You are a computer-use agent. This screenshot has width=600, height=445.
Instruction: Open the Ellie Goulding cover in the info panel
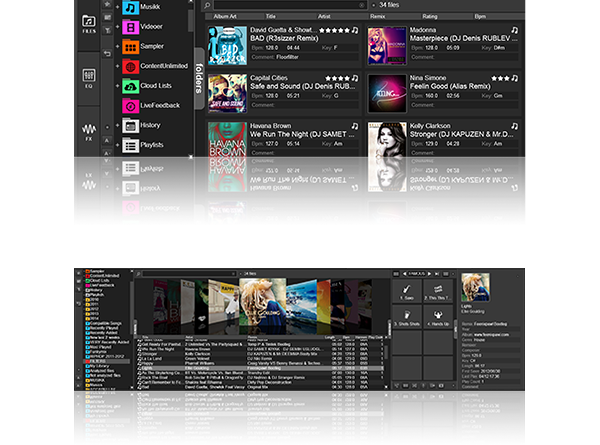(x=475, y=287)
